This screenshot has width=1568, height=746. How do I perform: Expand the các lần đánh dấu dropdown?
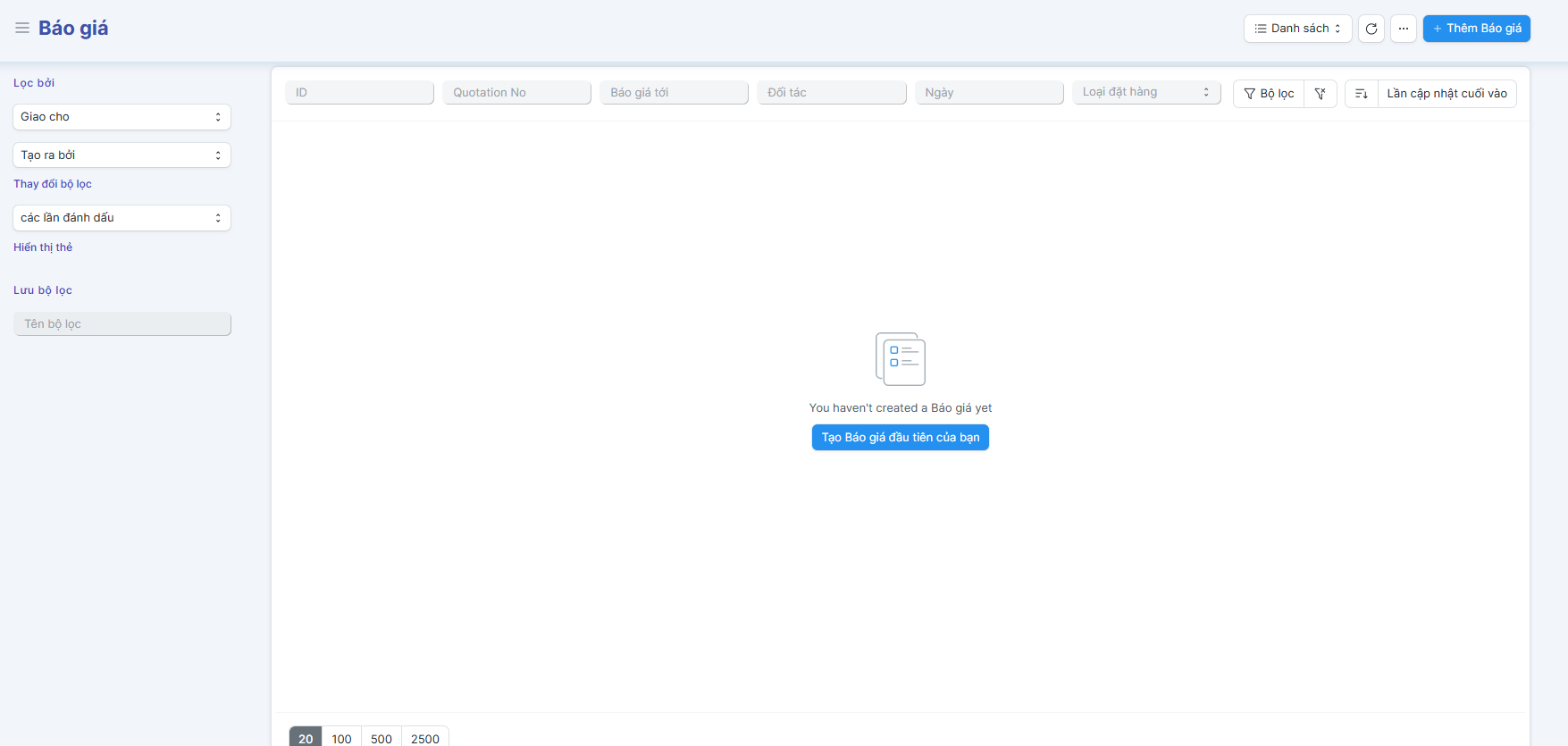[x=122, y=218]
